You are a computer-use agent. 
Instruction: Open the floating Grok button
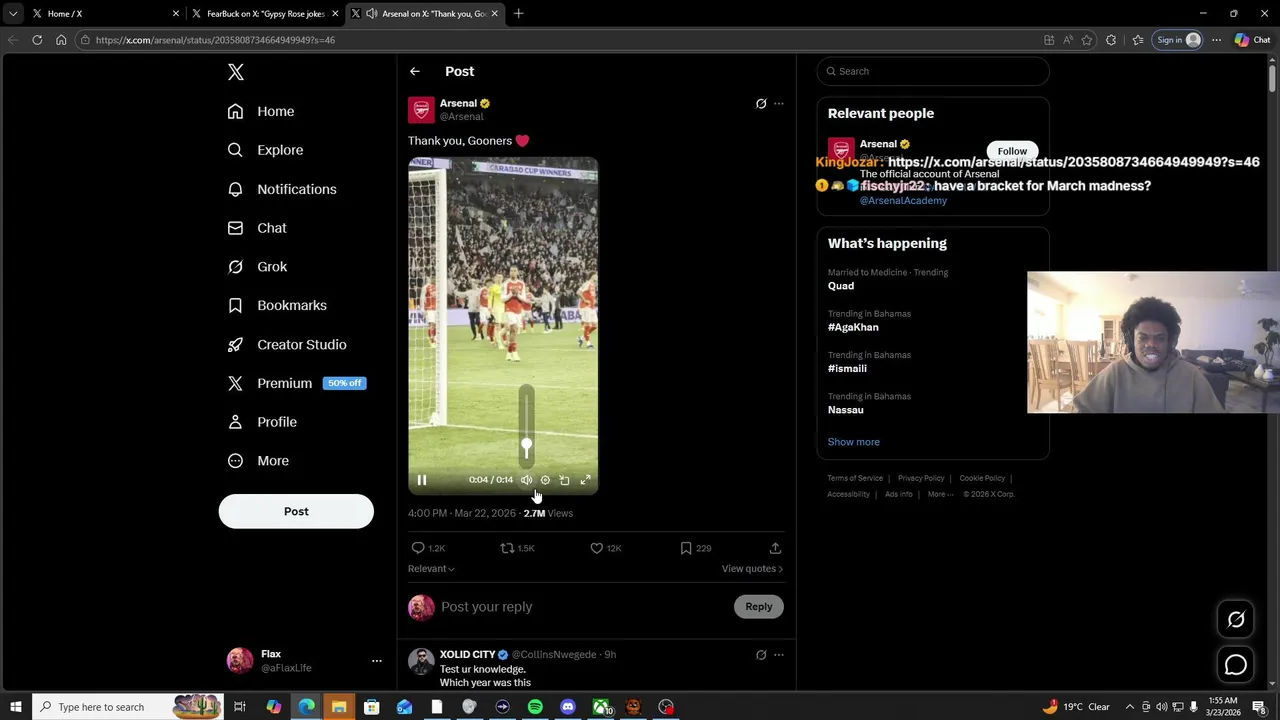[1236, 620]
